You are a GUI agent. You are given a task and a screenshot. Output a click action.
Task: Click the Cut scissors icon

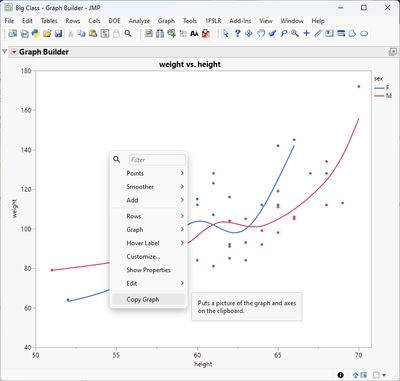70,33
